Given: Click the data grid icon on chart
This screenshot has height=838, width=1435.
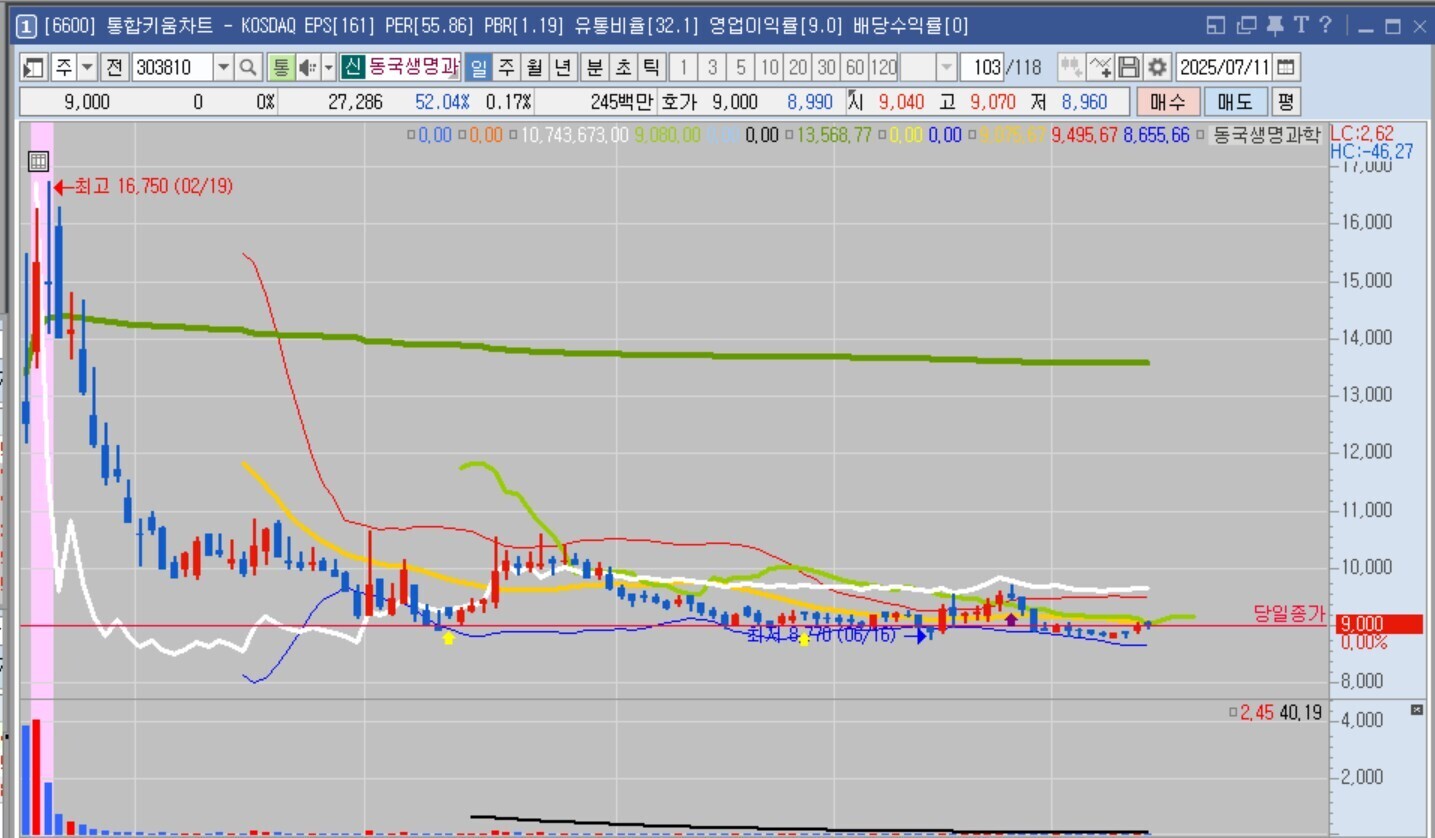Looking at the screenshot, I should tap(38, 161).
